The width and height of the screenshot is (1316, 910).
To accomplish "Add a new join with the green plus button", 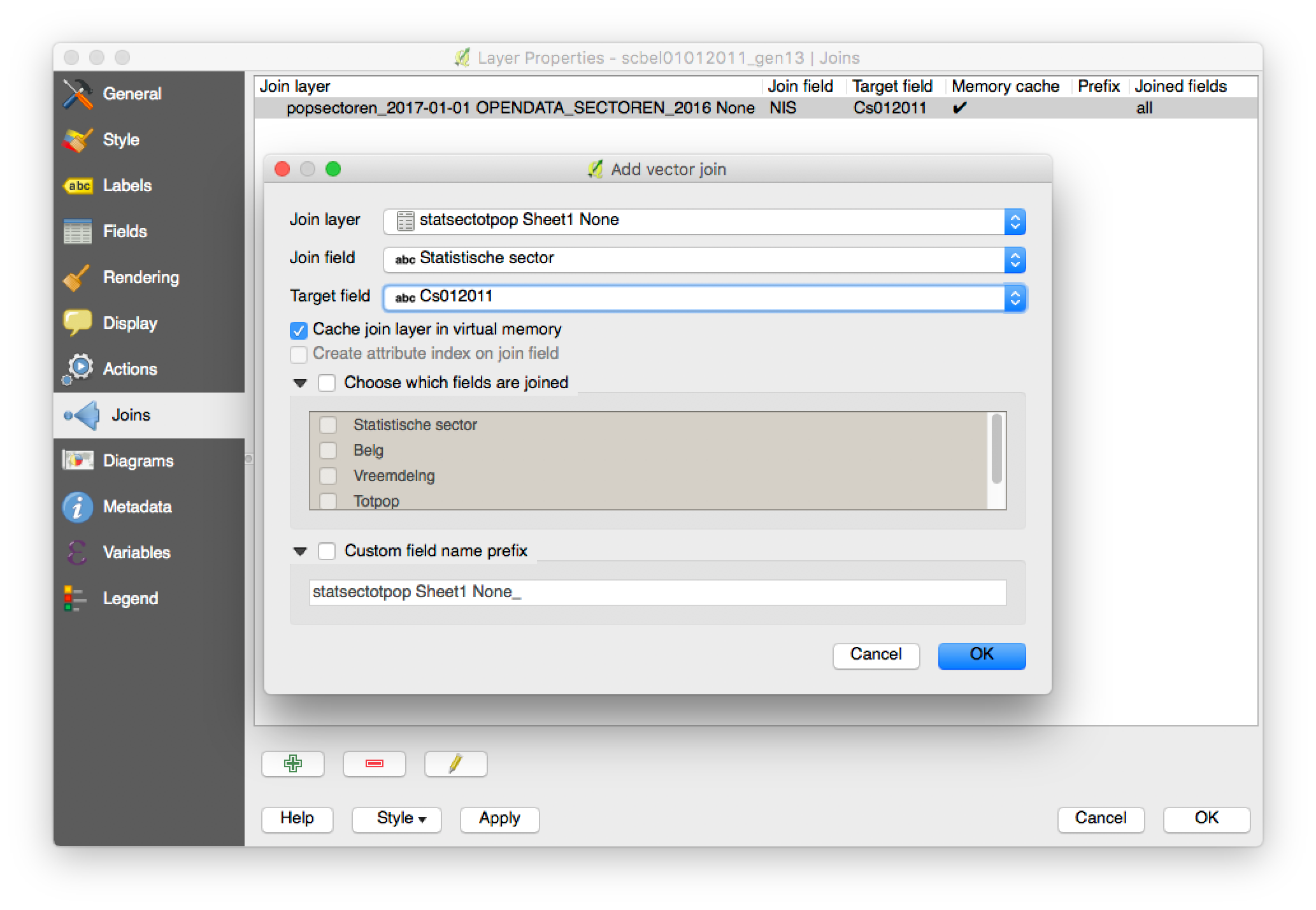I will coord(293,763).
